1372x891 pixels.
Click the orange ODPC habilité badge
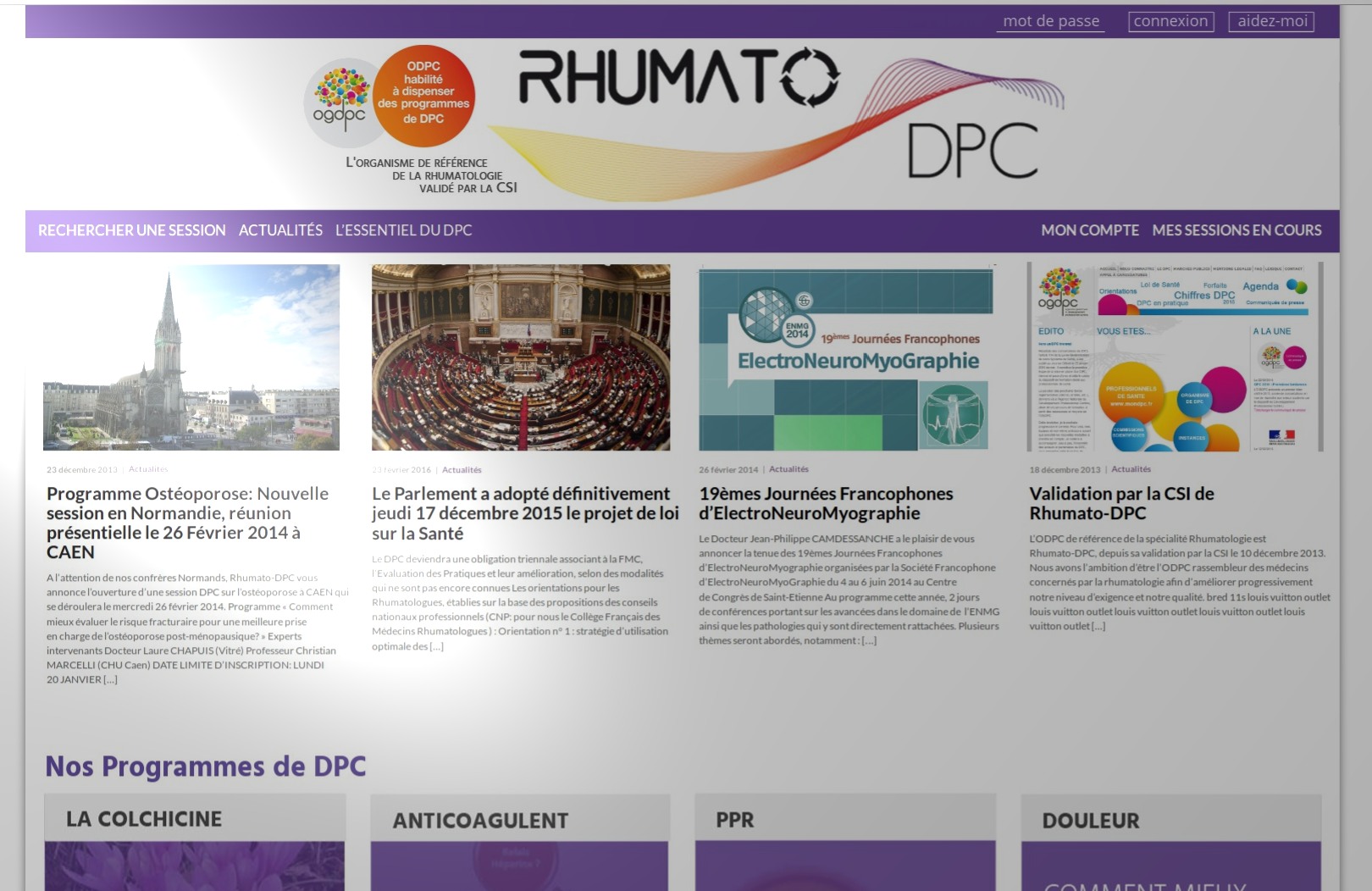pyautogui.click(x=423, y=96)
